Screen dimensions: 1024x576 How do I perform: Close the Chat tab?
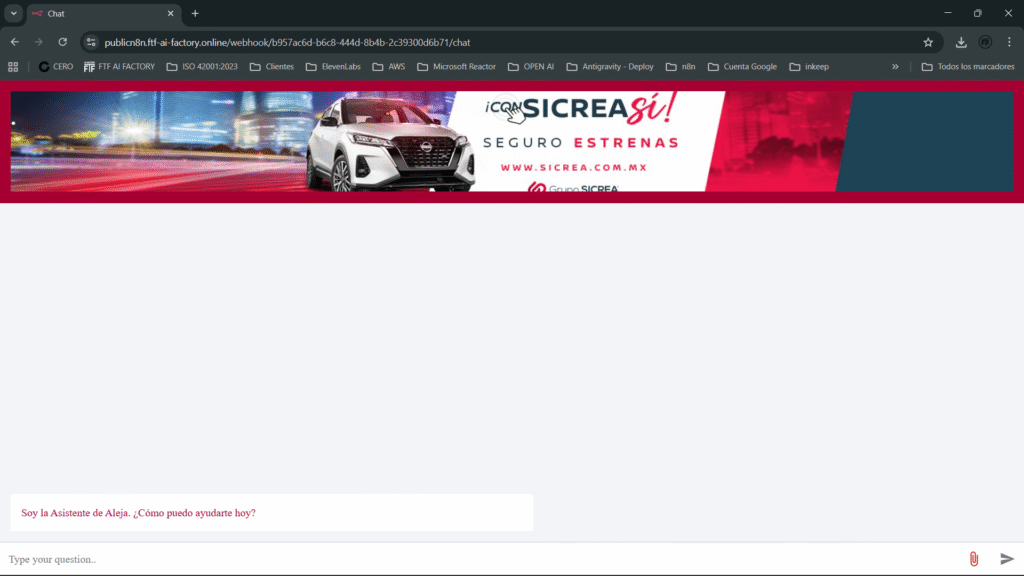(x=170, y=13)
